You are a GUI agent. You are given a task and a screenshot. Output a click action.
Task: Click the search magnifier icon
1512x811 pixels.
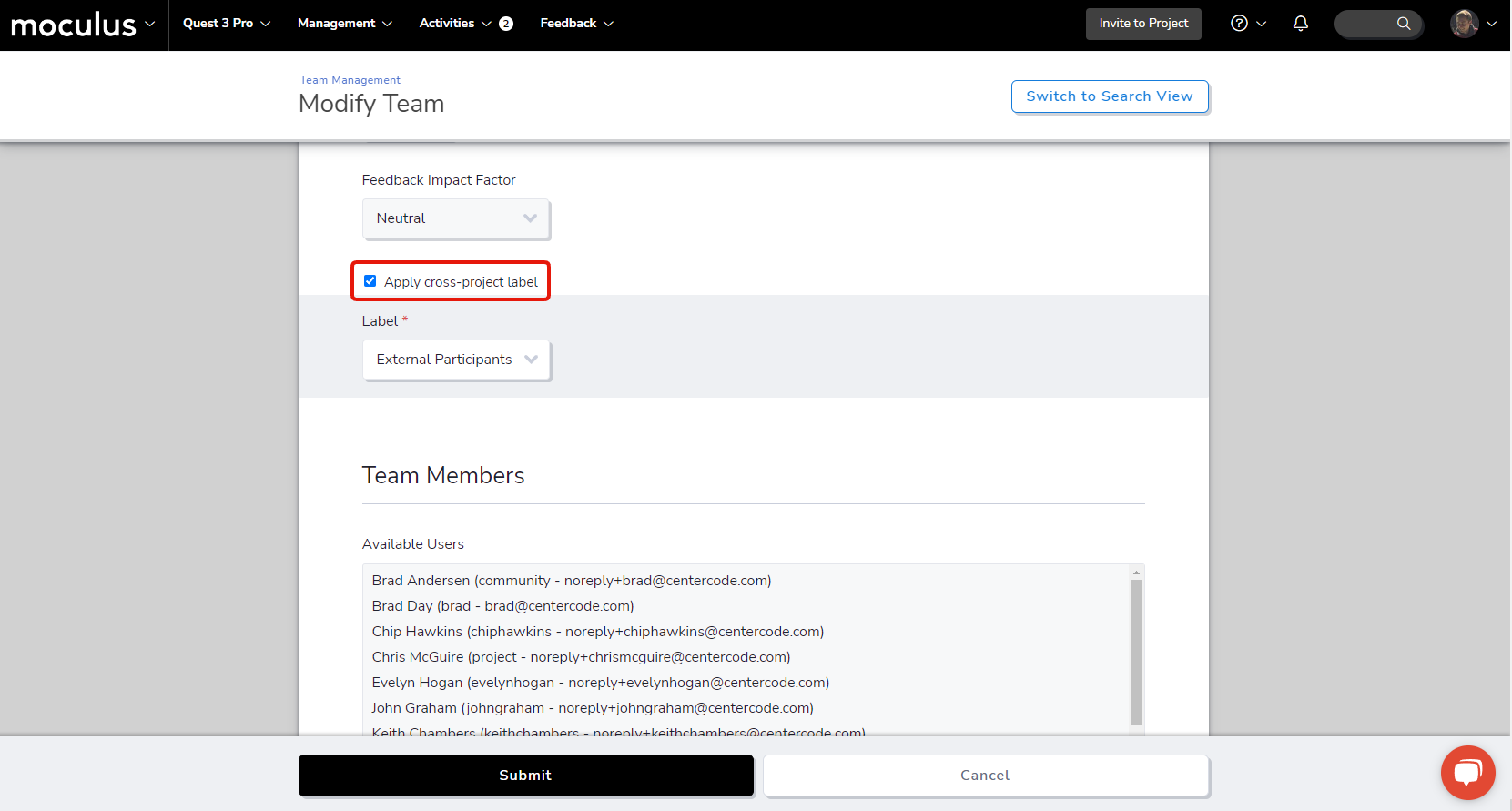click(x=1404, y=24)
